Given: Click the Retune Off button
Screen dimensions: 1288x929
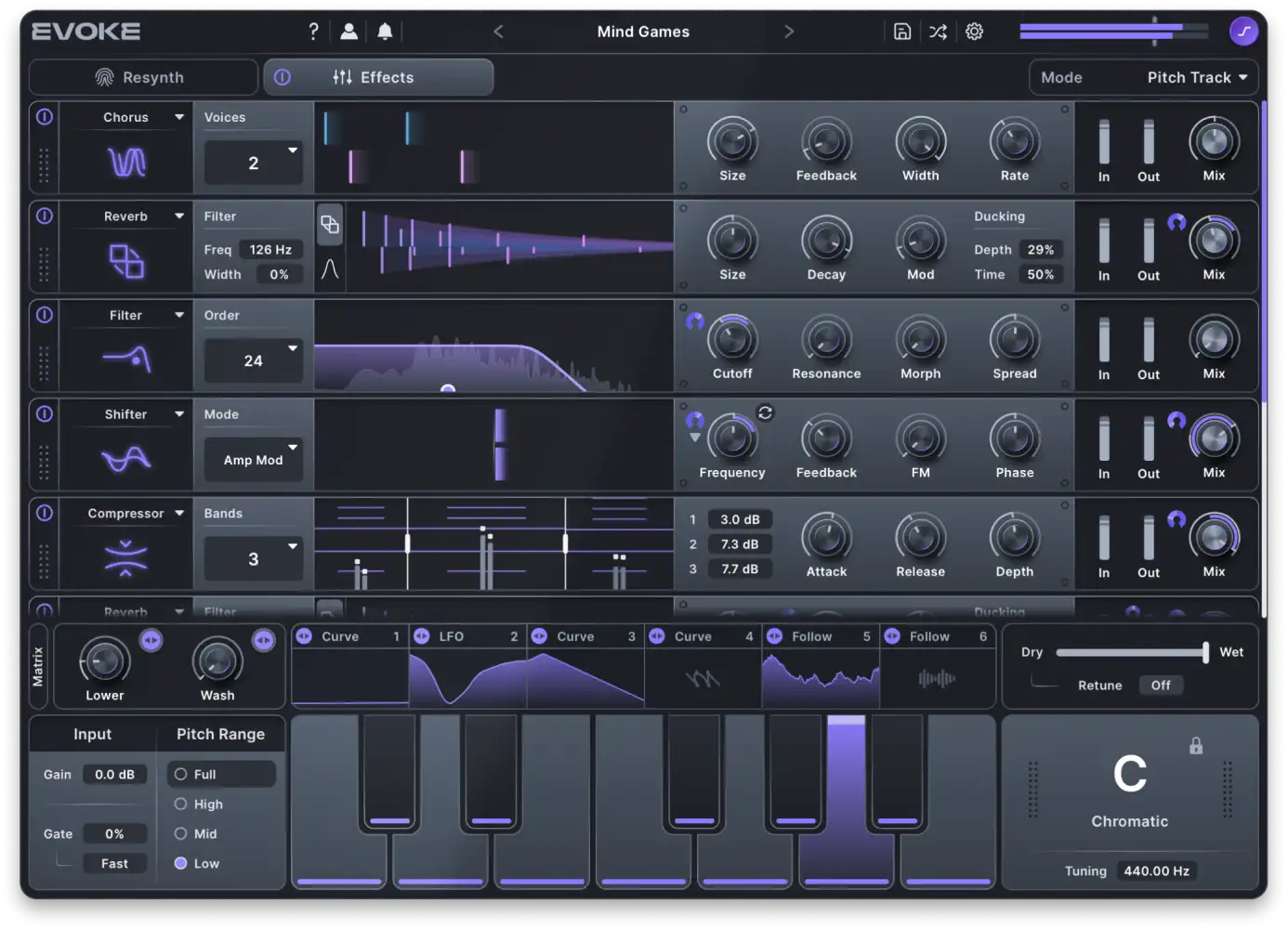Looking at the screenshot, I should coord(1161,685).
